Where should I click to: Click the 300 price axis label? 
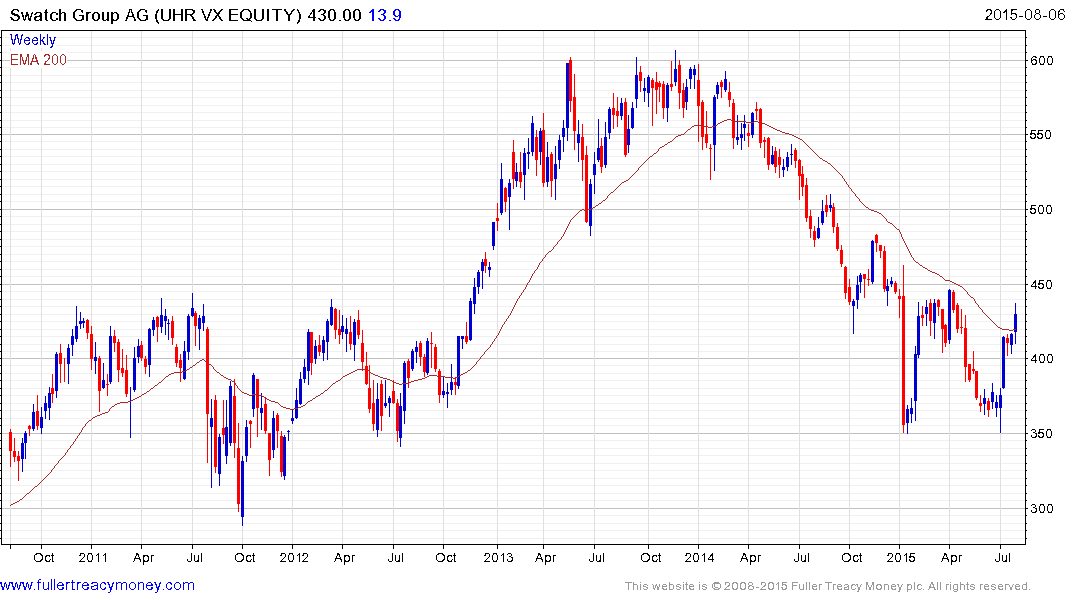(1041, 508)
